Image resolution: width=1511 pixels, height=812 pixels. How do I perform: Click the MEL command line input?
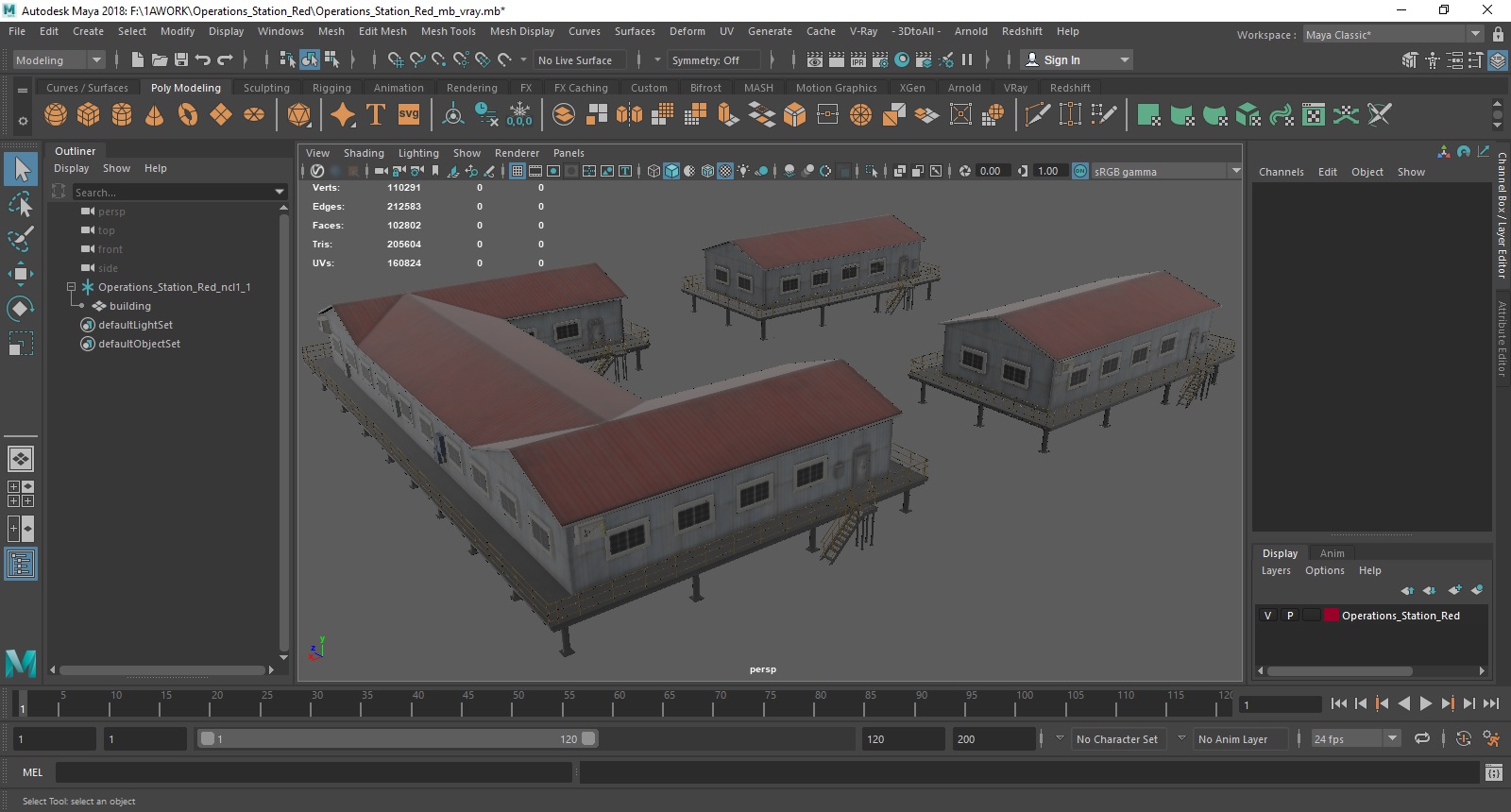(x=314, y=772)
